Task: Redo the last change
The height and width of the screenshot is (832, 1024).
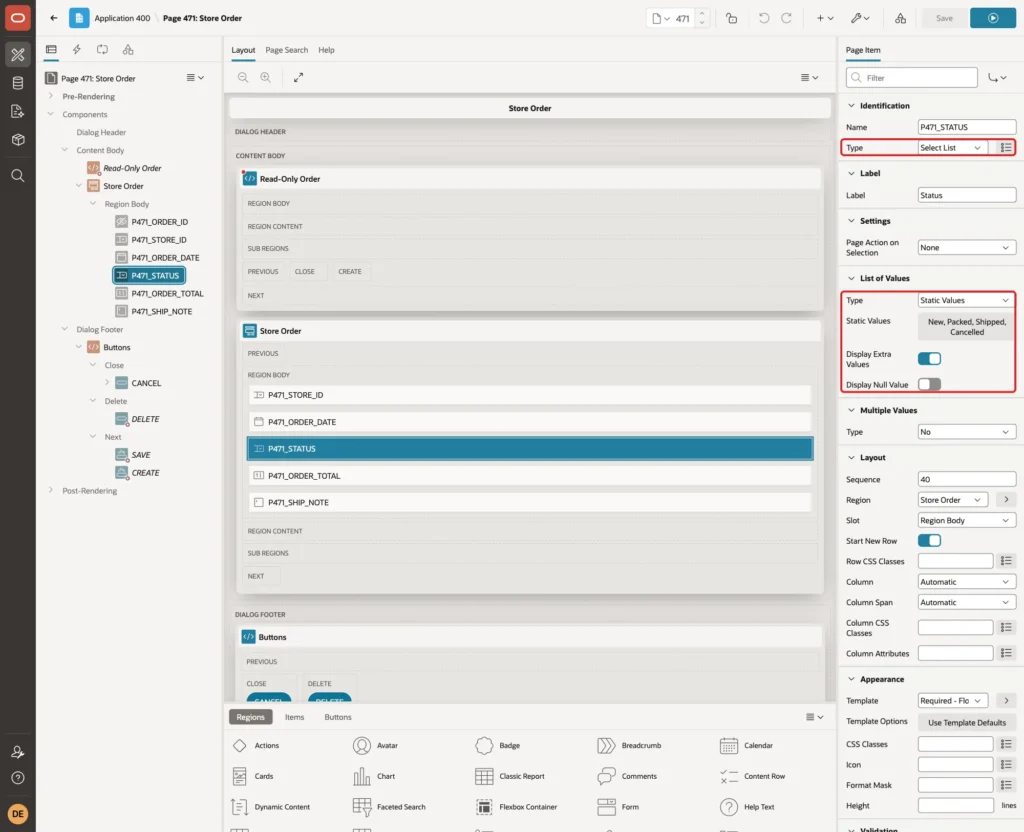Action: [x=786, y=18]
